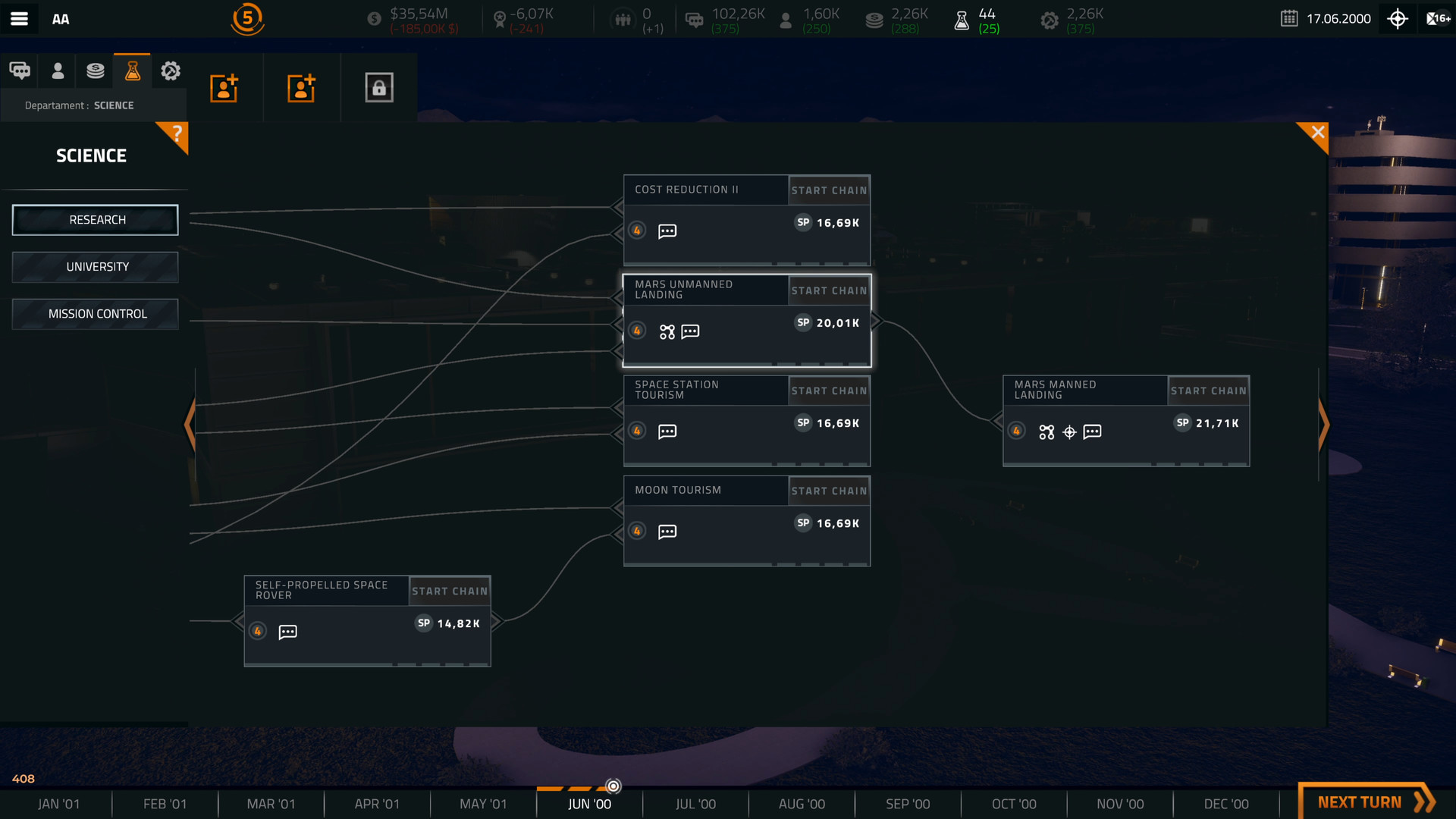Image resolution: width=1456 pixels, height=819 pixels.
Task: Select JUL '00 on the timeline
Action: (x=695, y=804)
